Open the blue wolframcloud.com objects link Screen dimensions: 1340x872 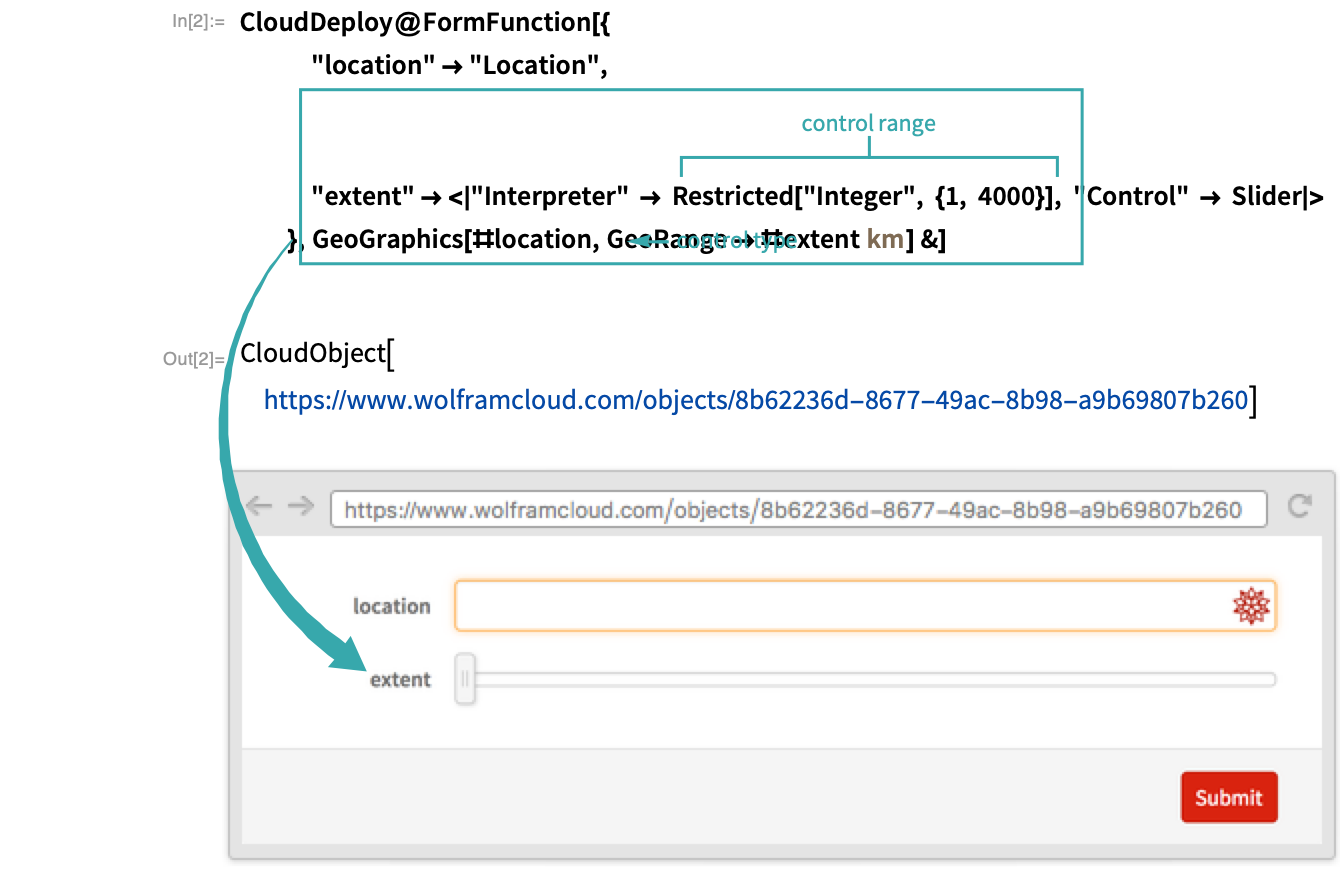point(755,400)
